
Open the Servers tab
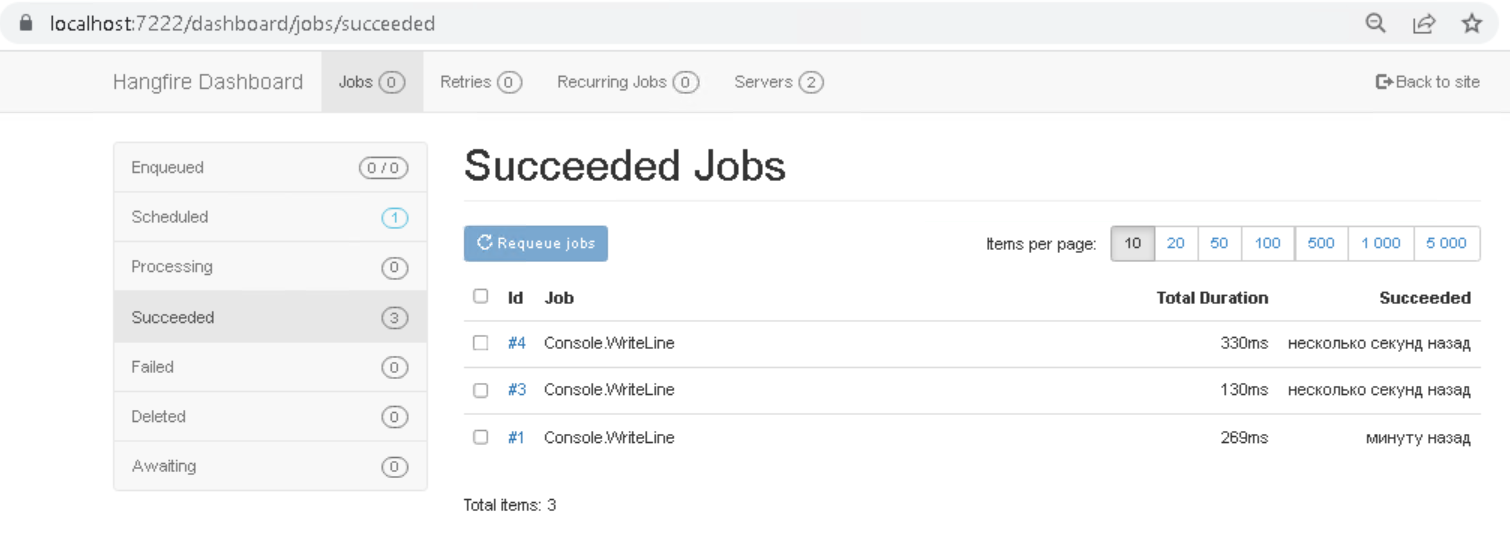(x=778, y=82)
